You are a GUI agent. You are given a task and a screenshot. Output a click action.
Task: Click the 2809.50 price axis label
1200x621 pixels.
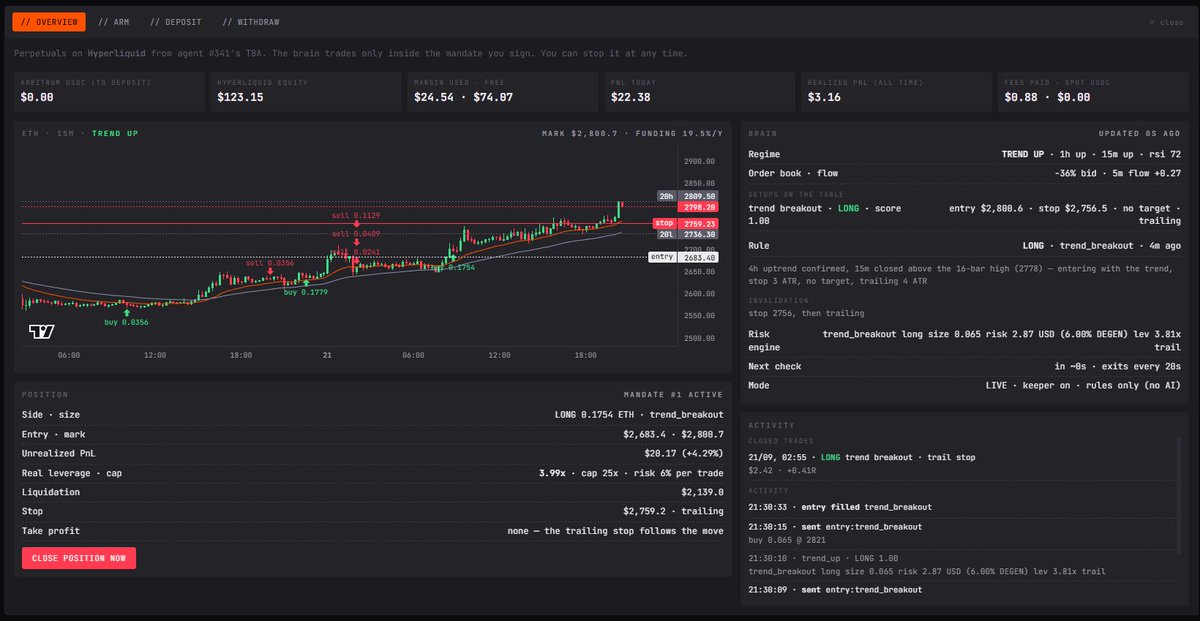click(x=700, y=196)
